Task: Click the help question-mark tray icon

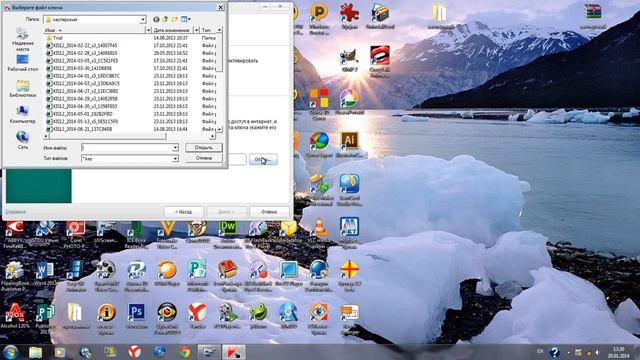Action: (x=554, y=352)
